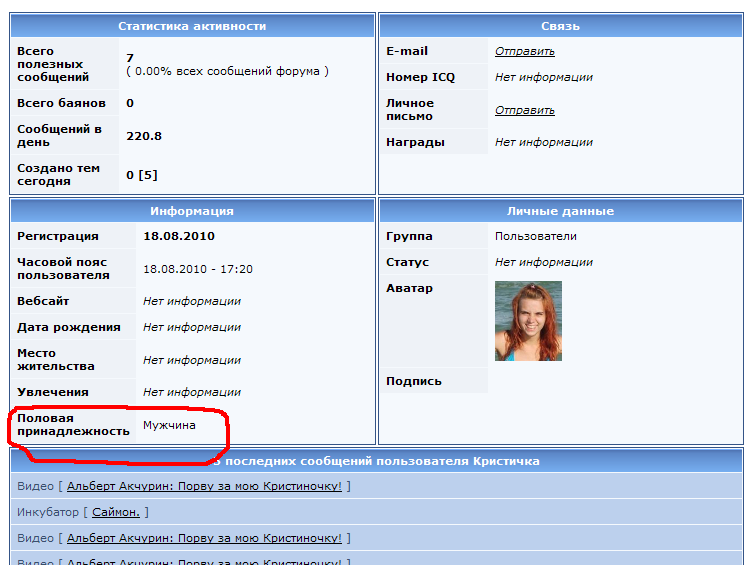
Task: Click the "Половая принадлежность" label
Action: pos(73,424)
